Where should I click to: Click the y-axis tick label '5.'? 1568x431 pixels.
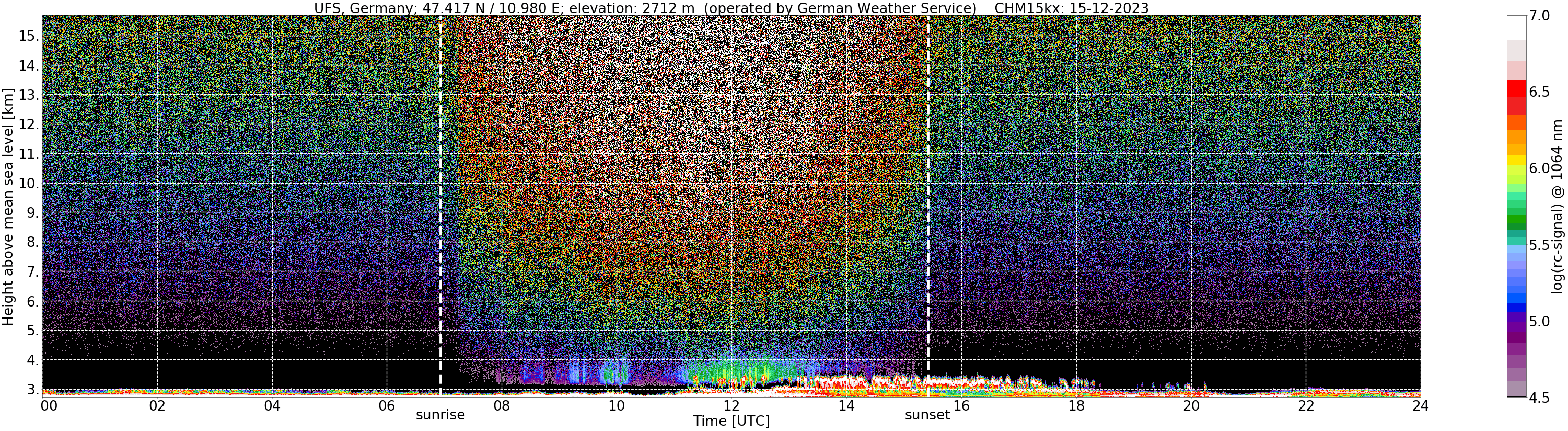tap(32, 331)
